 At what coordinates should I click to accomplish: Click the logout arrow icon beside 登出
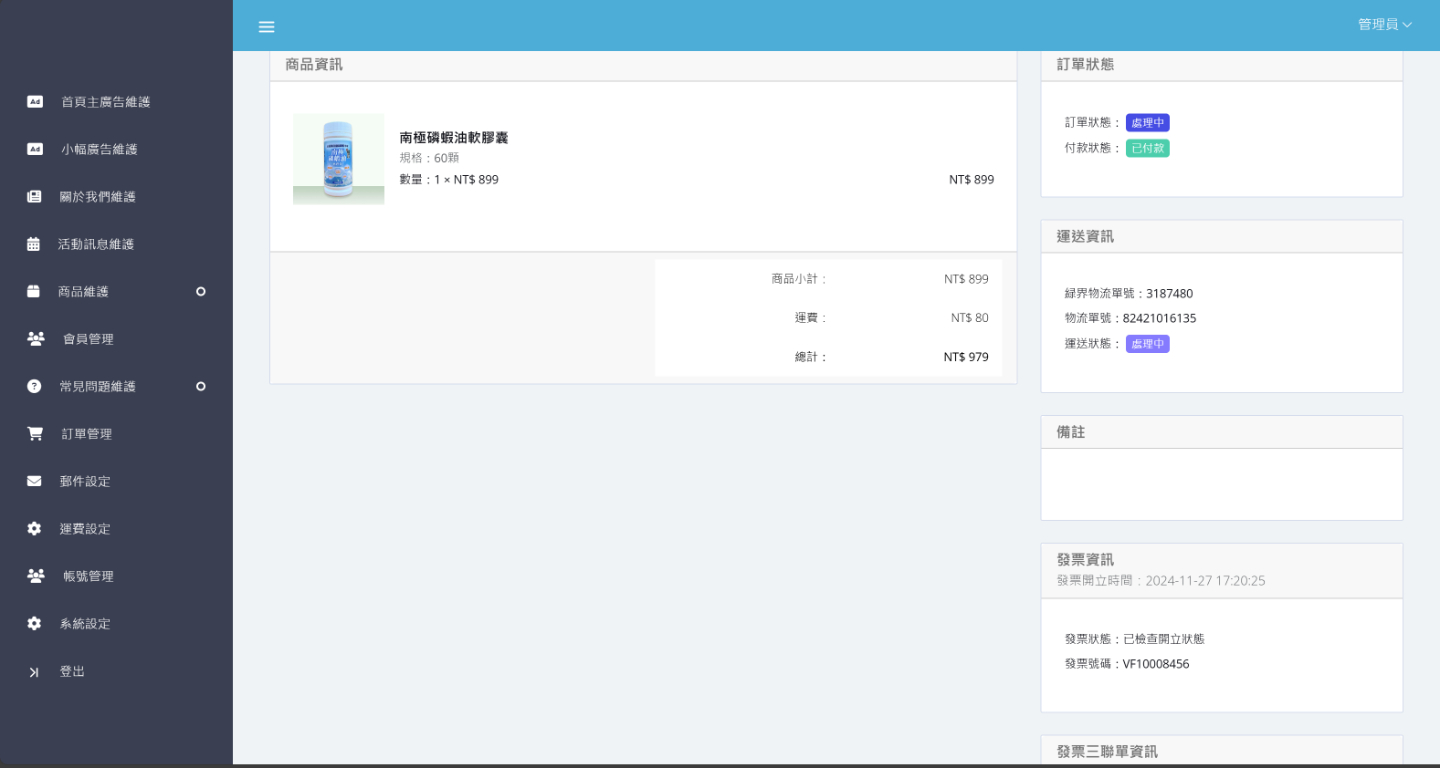(x=34, y=672)
